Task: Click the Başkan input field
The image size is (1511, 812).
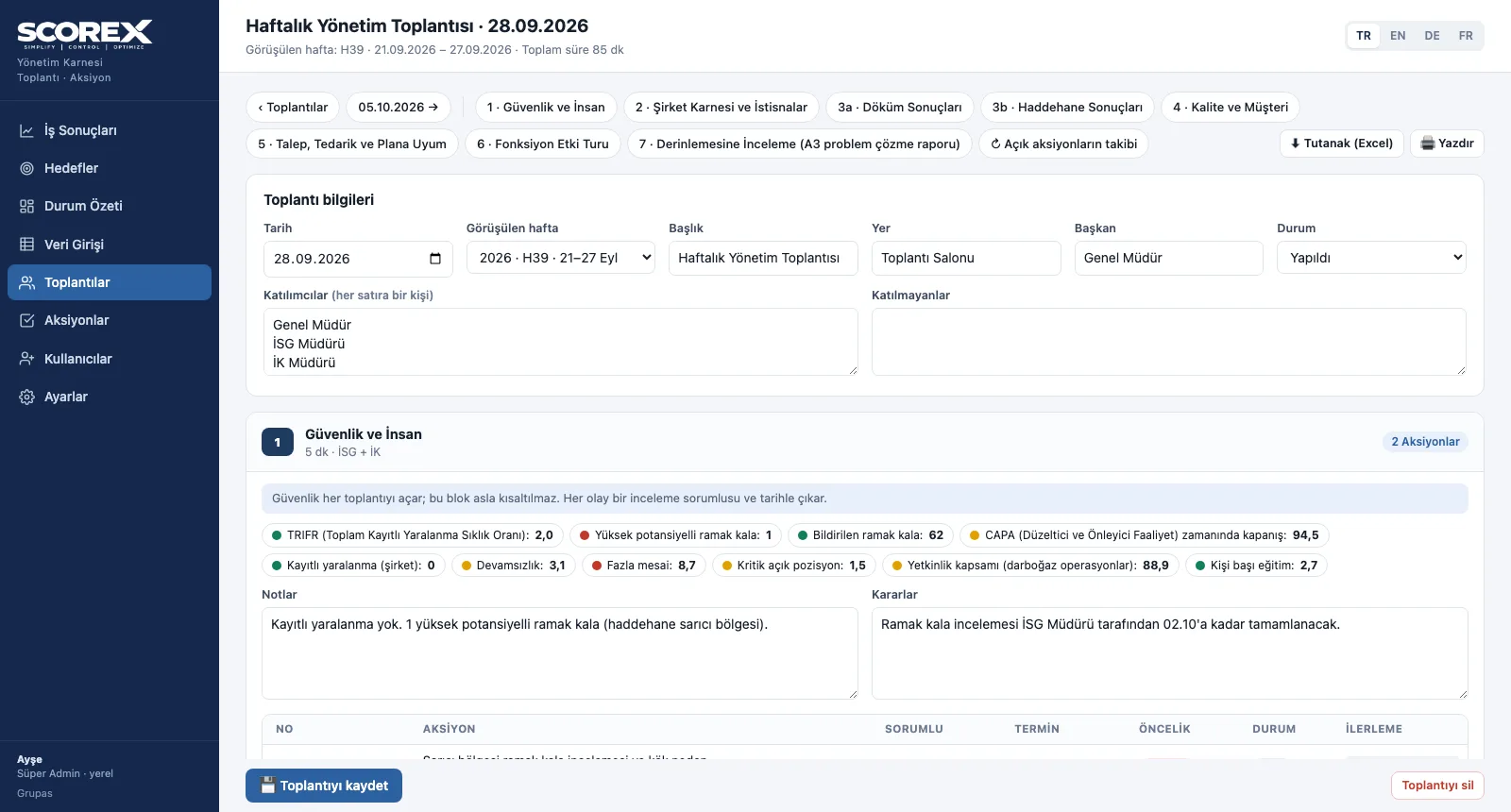Action: pos(1169,258)
